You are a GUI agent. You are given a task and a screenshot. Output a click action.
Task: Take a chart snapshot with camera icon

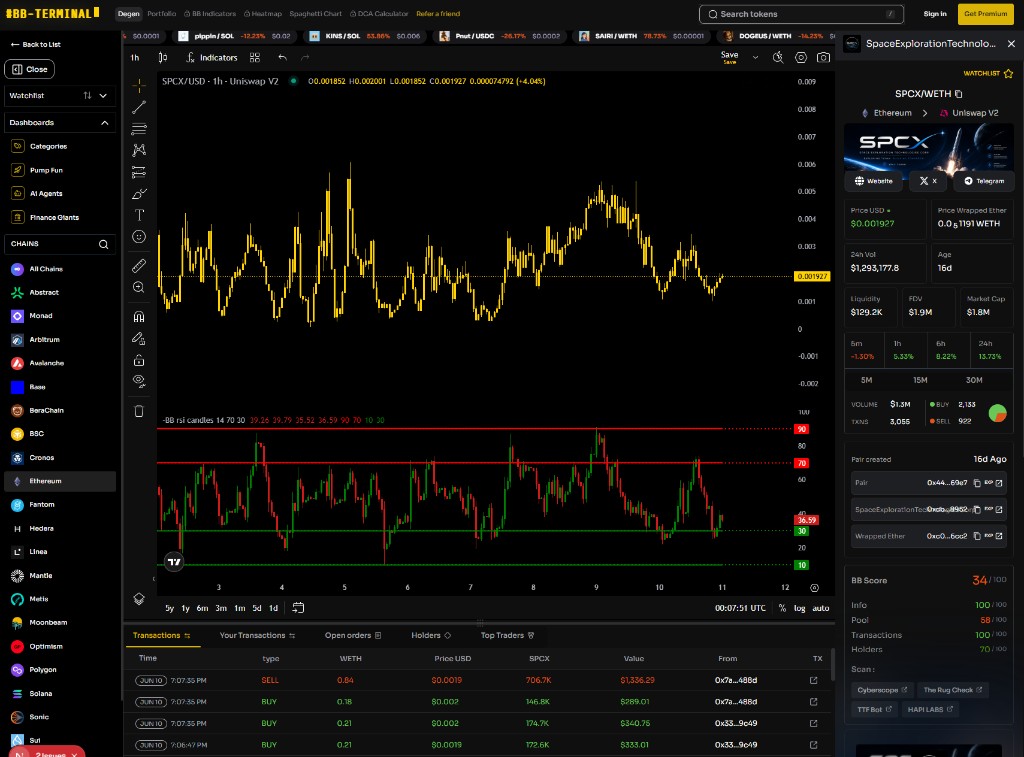pos(824,57)
